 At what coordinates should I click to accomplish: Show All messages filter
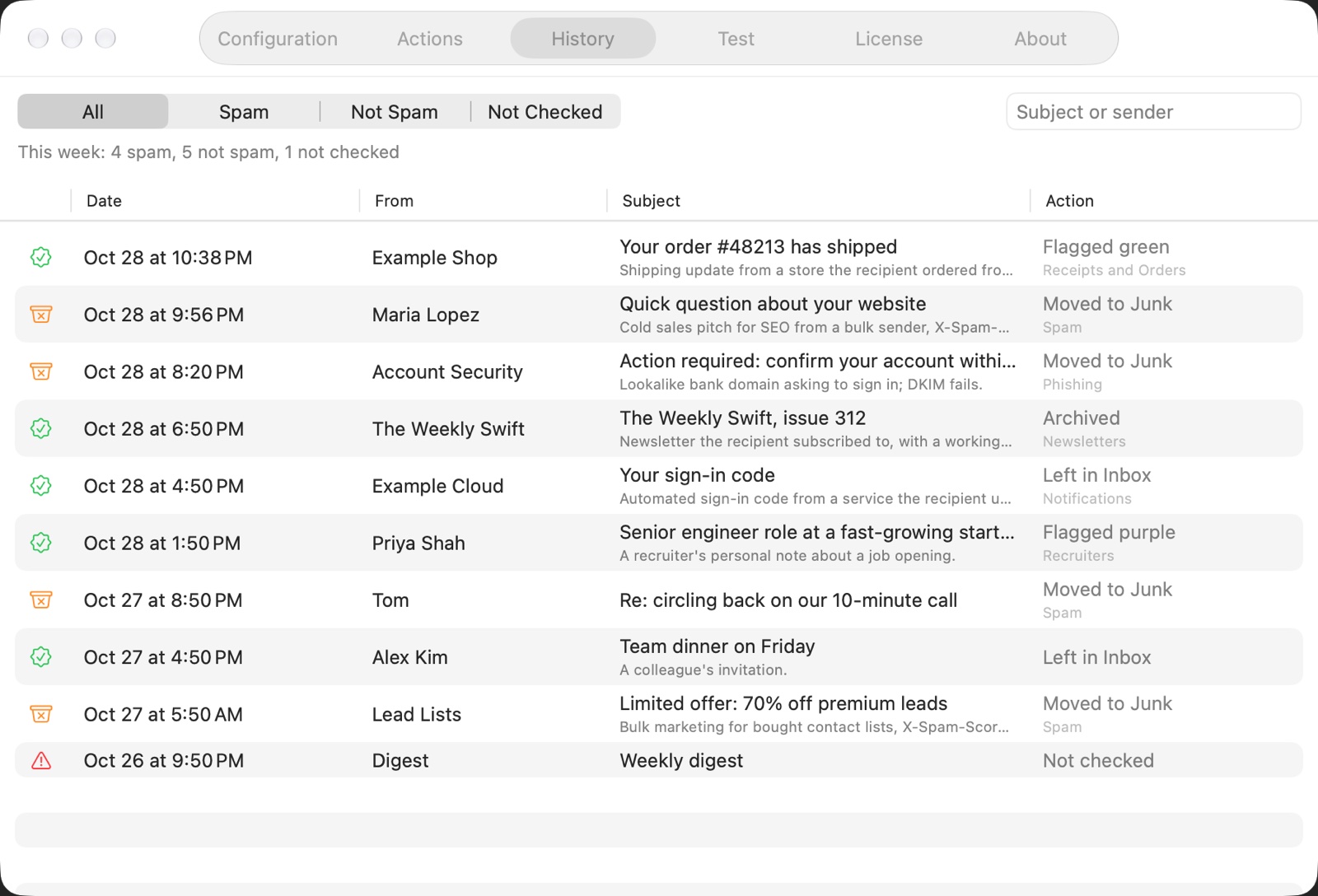click(93, 112)
